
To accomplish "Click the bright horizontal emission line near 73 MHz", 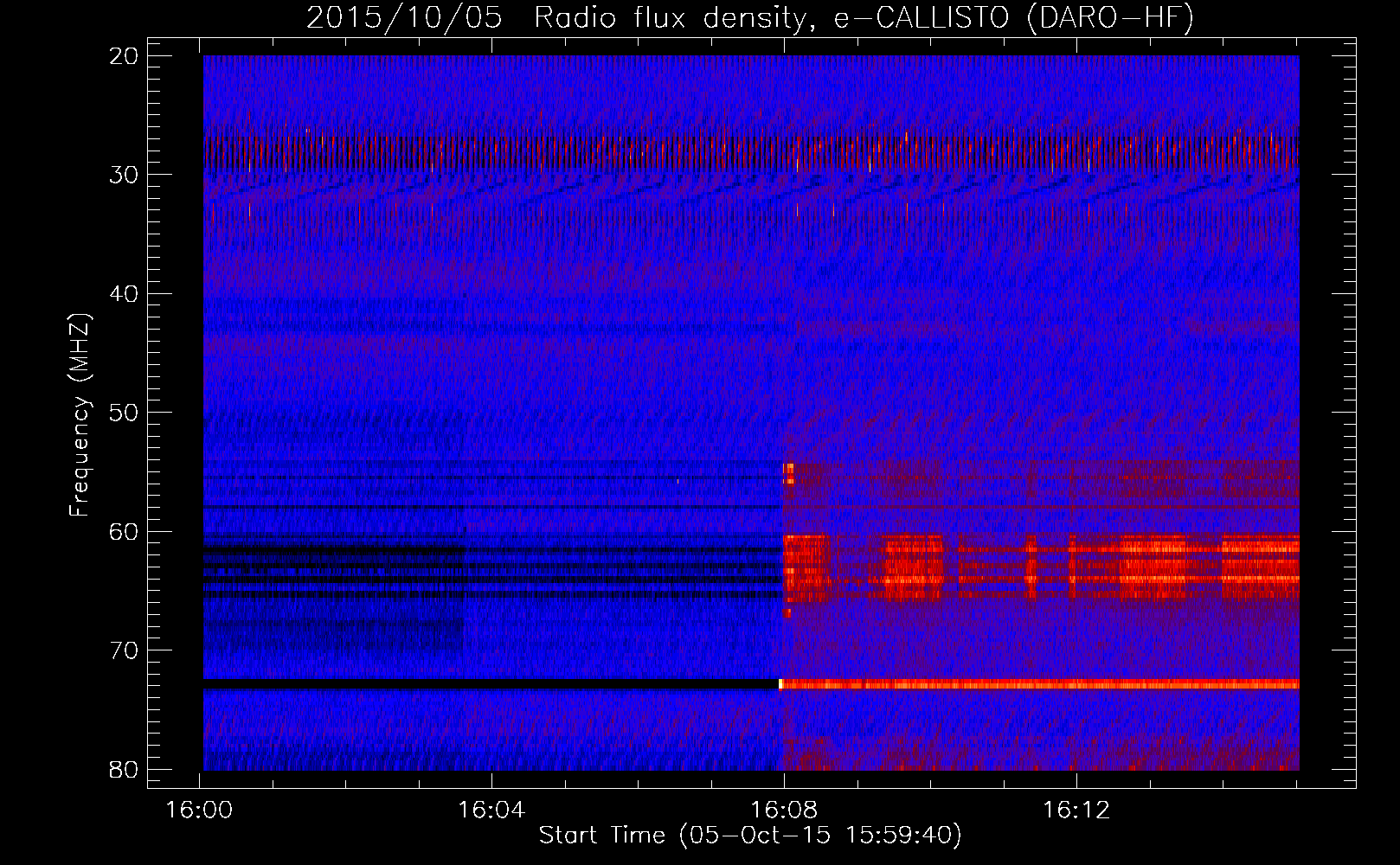I will pos(1039,684).
